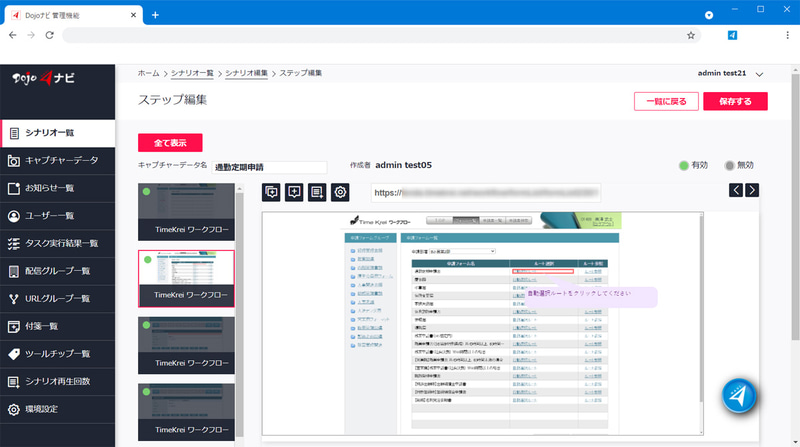Image resolution: width=800 pixels, height=447 pixels.
Task: Click the circular profile icon in title bar
Action: point(709,15)
